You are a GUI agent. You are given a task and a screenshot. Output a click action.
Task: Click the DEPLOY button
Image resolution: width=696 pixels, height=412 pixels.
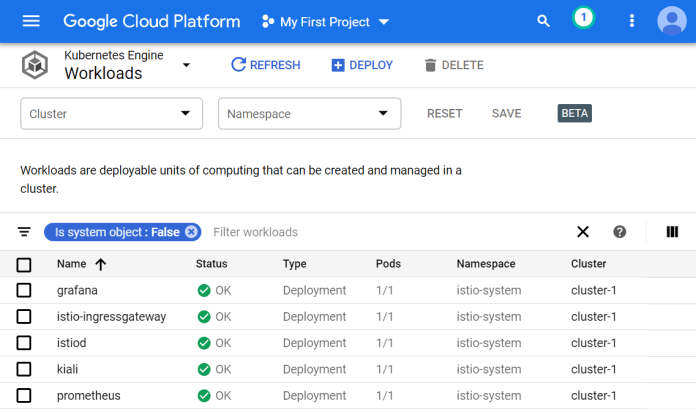(x=362, y=65)
